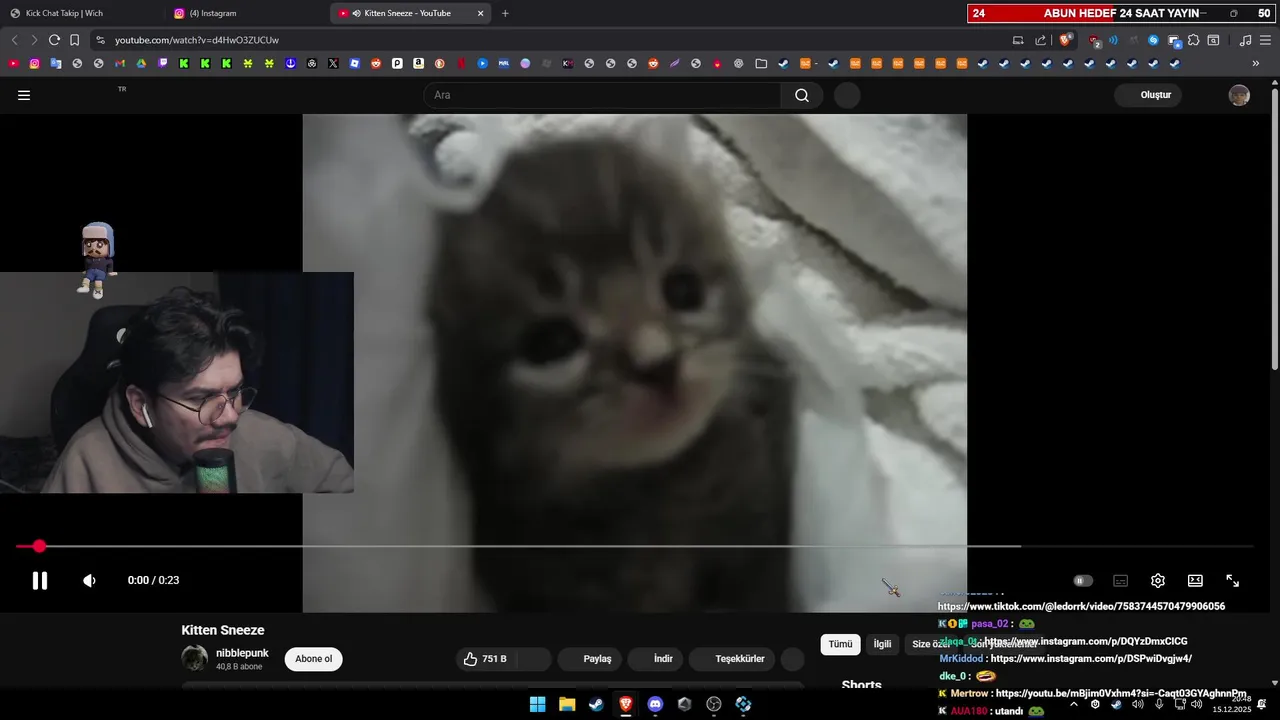Open the X bookmark in bookmarks bar
The height and width of the screenshot is (720, 1280).
click(333, 63)
